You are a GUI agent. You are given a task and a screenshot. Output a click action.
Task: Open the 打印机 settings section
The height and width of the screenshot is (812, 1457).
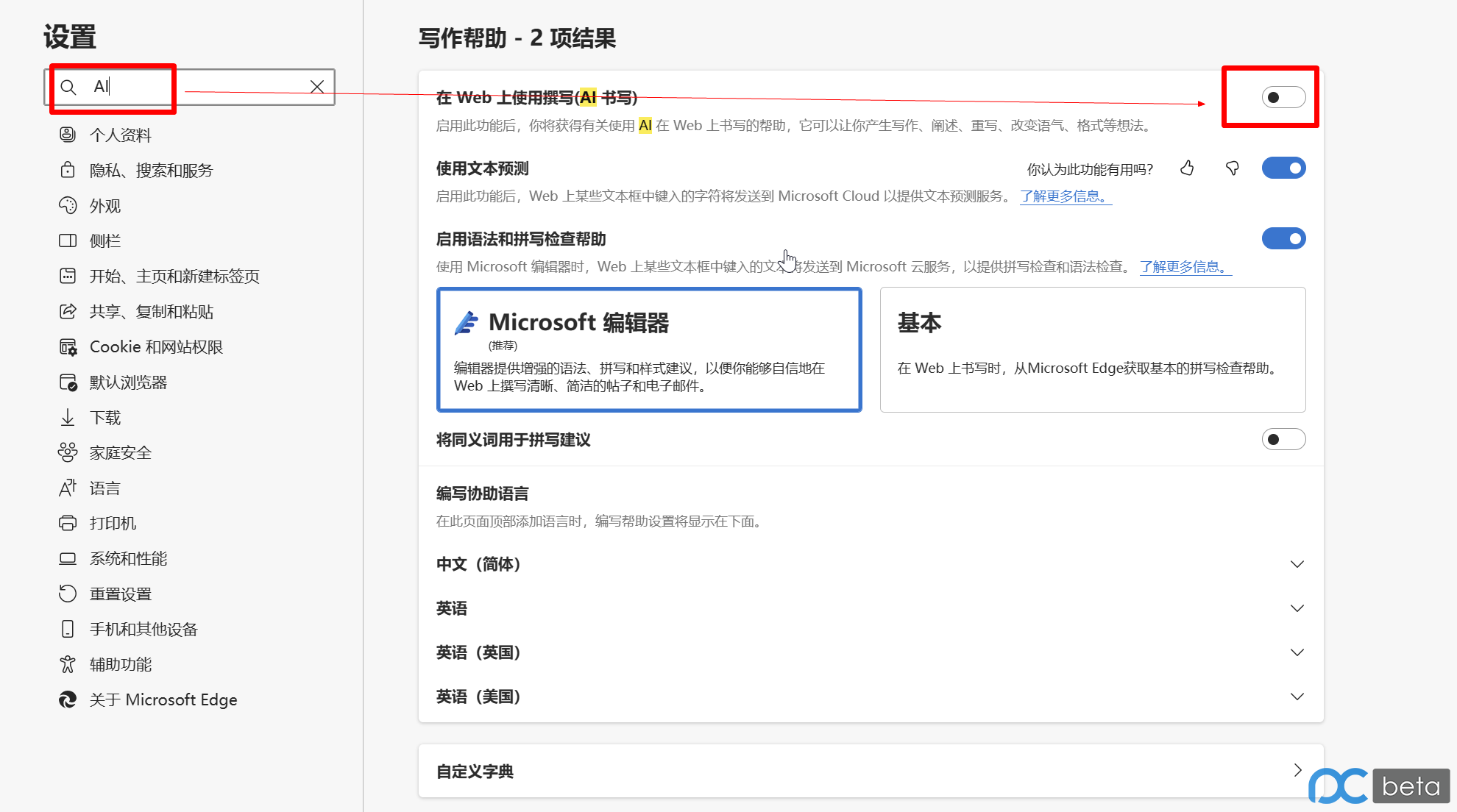pyautogui.click(x=113, y=523)
